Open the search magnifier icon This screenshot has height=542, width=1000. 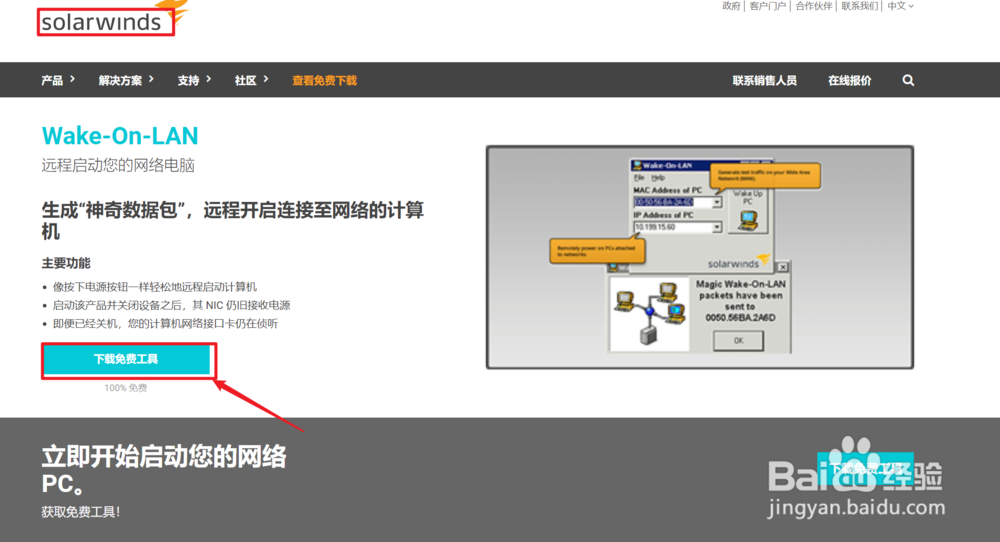coord(908,80)
